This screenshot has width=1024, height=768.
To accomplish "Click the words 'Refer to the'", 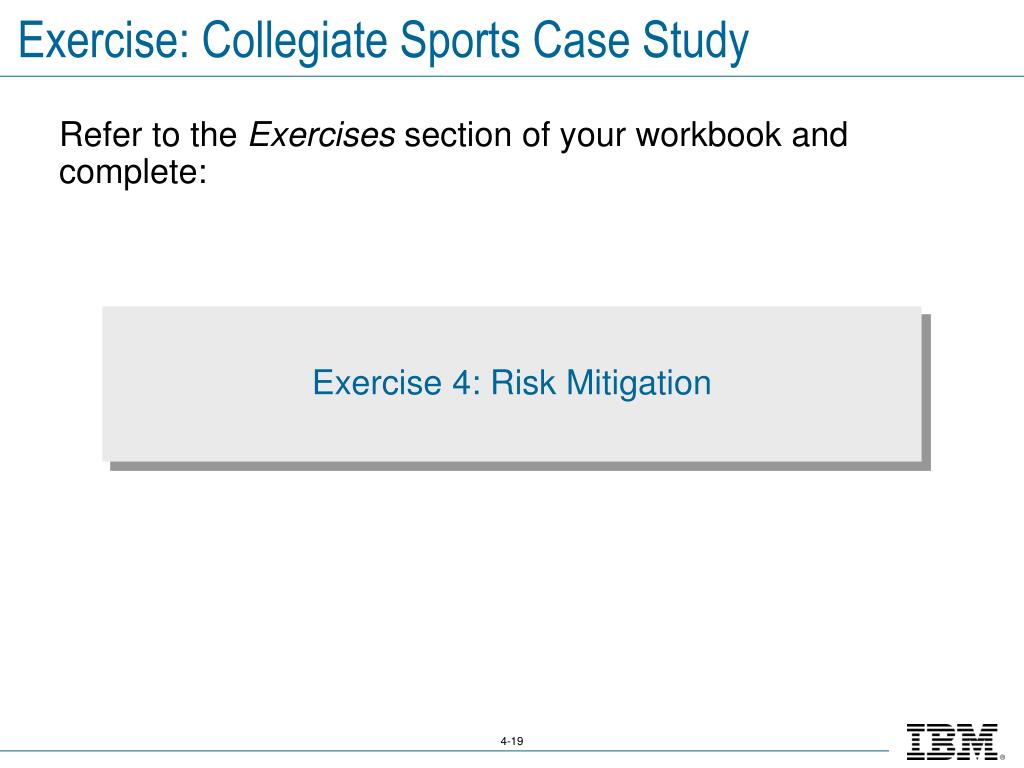I will pos(148,135).
